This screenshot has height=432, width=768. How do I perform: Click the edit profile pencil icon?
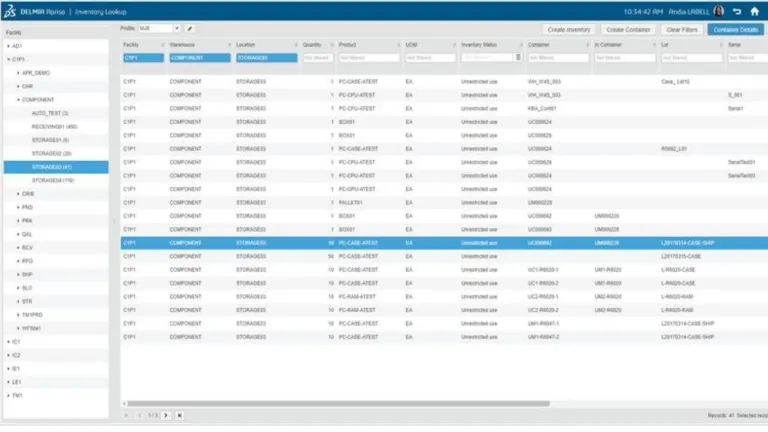pyautogui.click(x=190, y=29)
